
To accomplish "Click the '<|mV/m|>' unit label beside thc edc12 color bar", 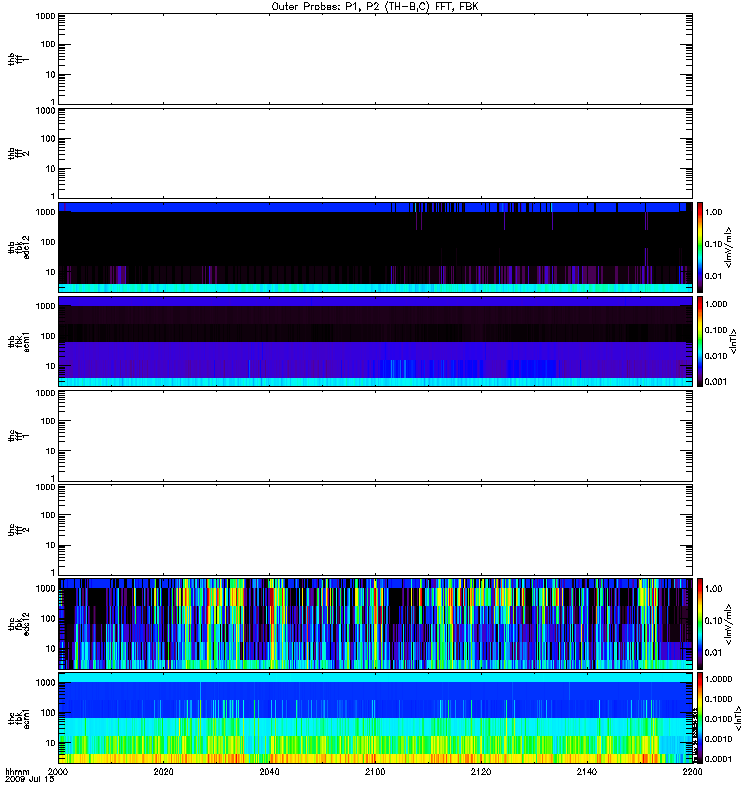I will click(729, 624).
